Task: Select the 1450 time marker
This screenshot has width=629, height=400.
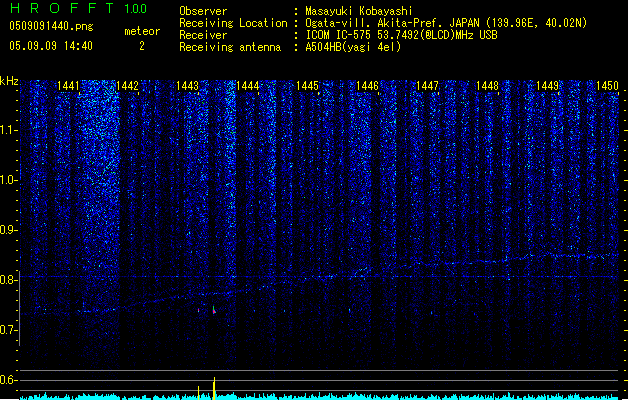Action: (x=607, y=87)
